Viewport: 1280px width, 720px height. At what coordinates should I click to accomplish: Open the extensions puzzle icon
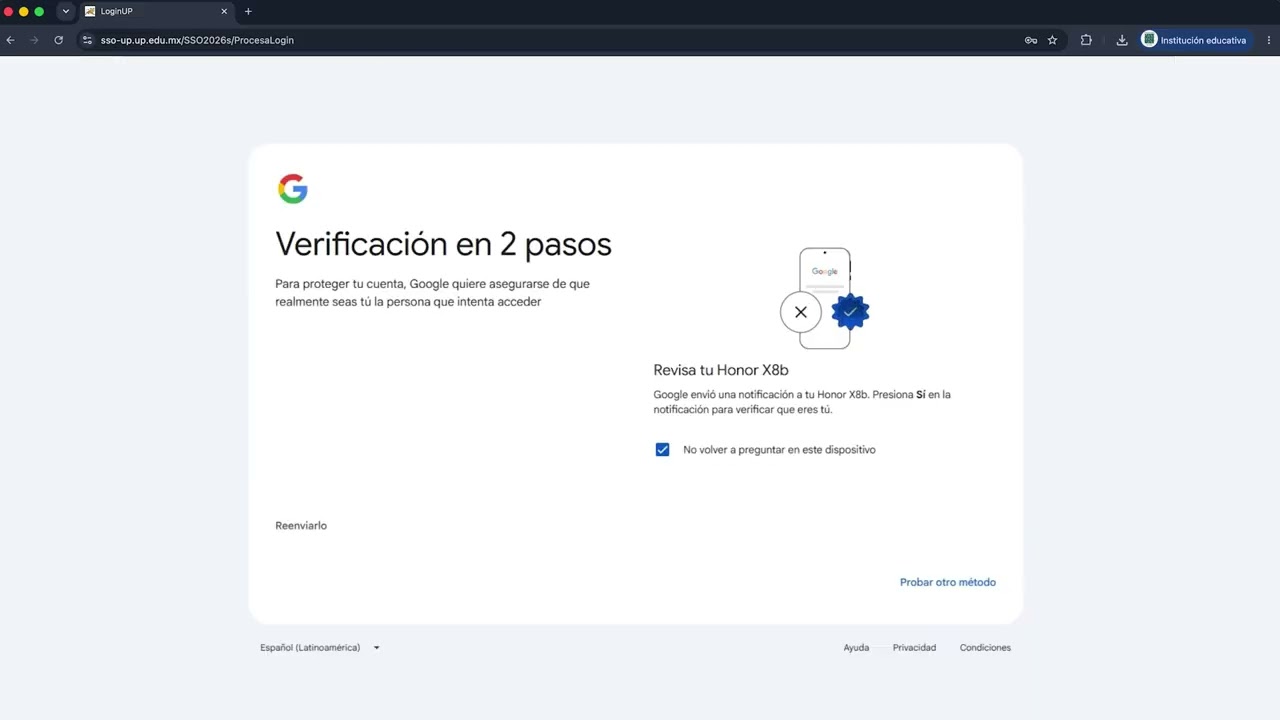coord(1086,40)
